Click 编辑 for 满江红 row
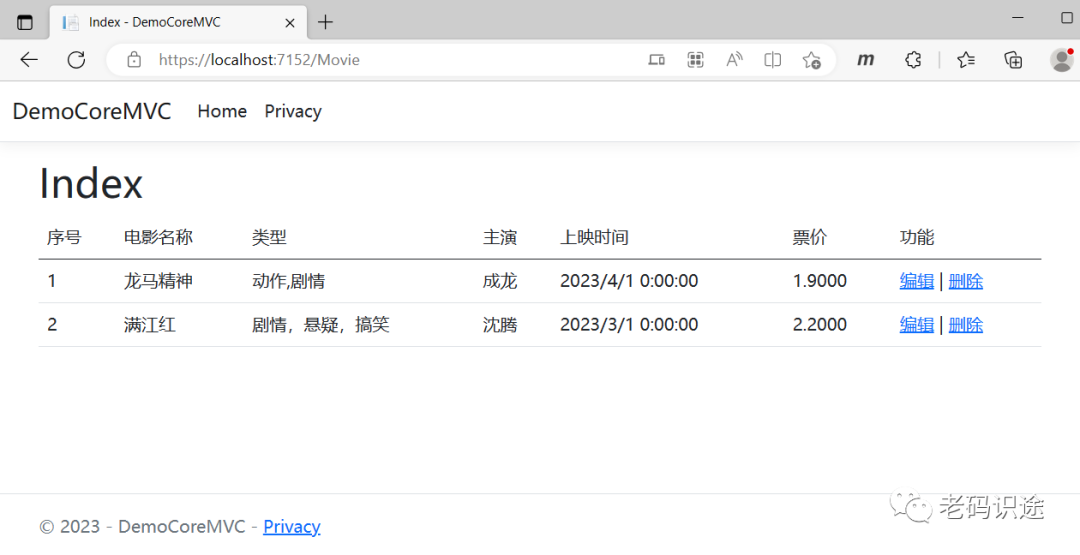 [917, 324]
